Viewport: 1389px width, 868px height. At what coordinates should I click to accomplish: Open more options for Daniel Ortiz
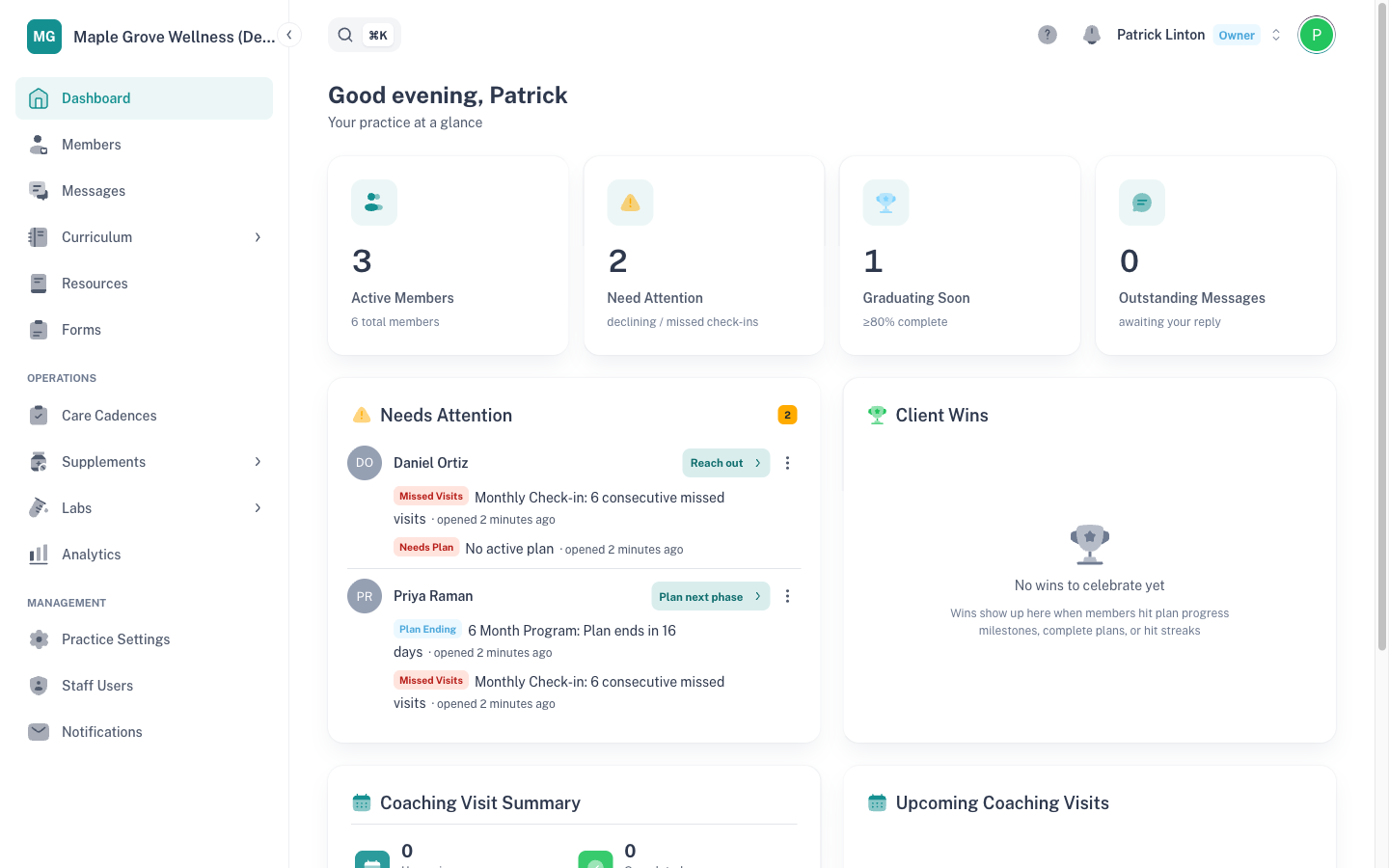(787, 463)
